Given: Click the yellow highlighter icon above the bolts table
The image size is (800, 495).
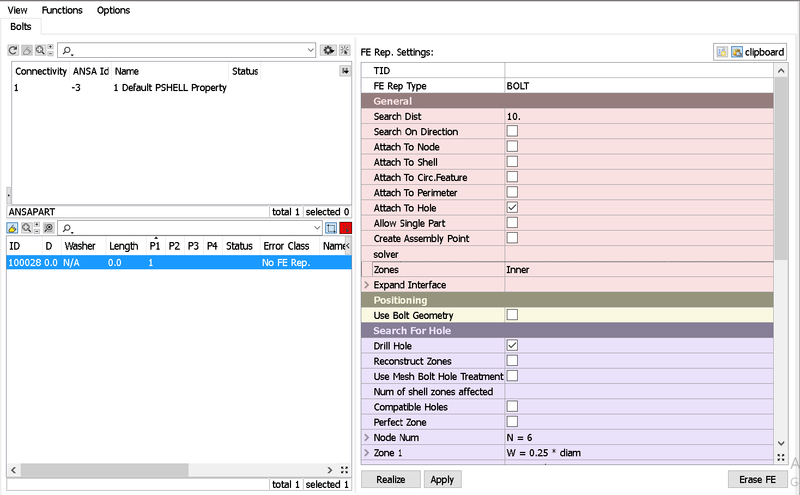Looking at the screenshot, I should click(12, 228).
